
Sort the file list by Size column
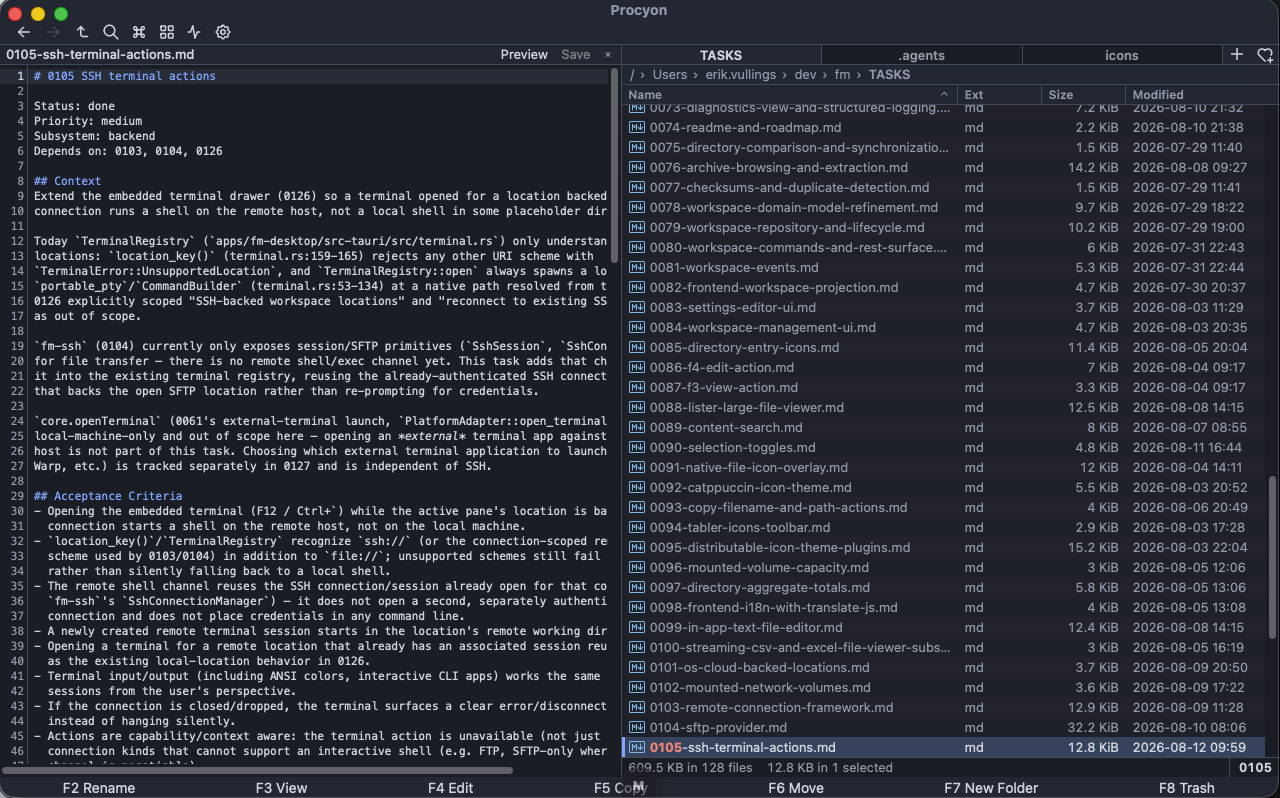(x=1082, y=95)
